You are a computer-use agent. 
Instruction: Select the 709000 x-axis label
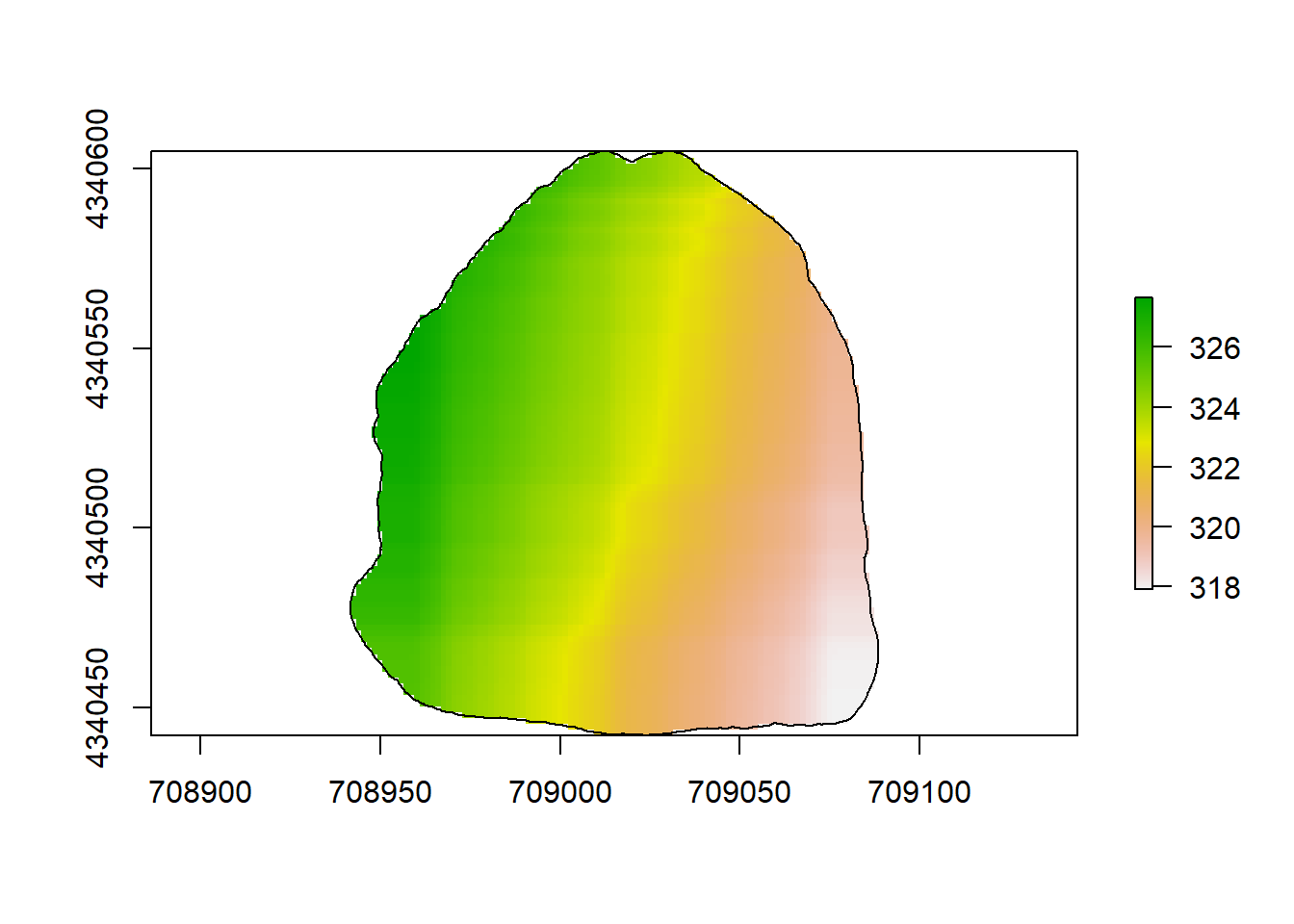pos(560,792)
